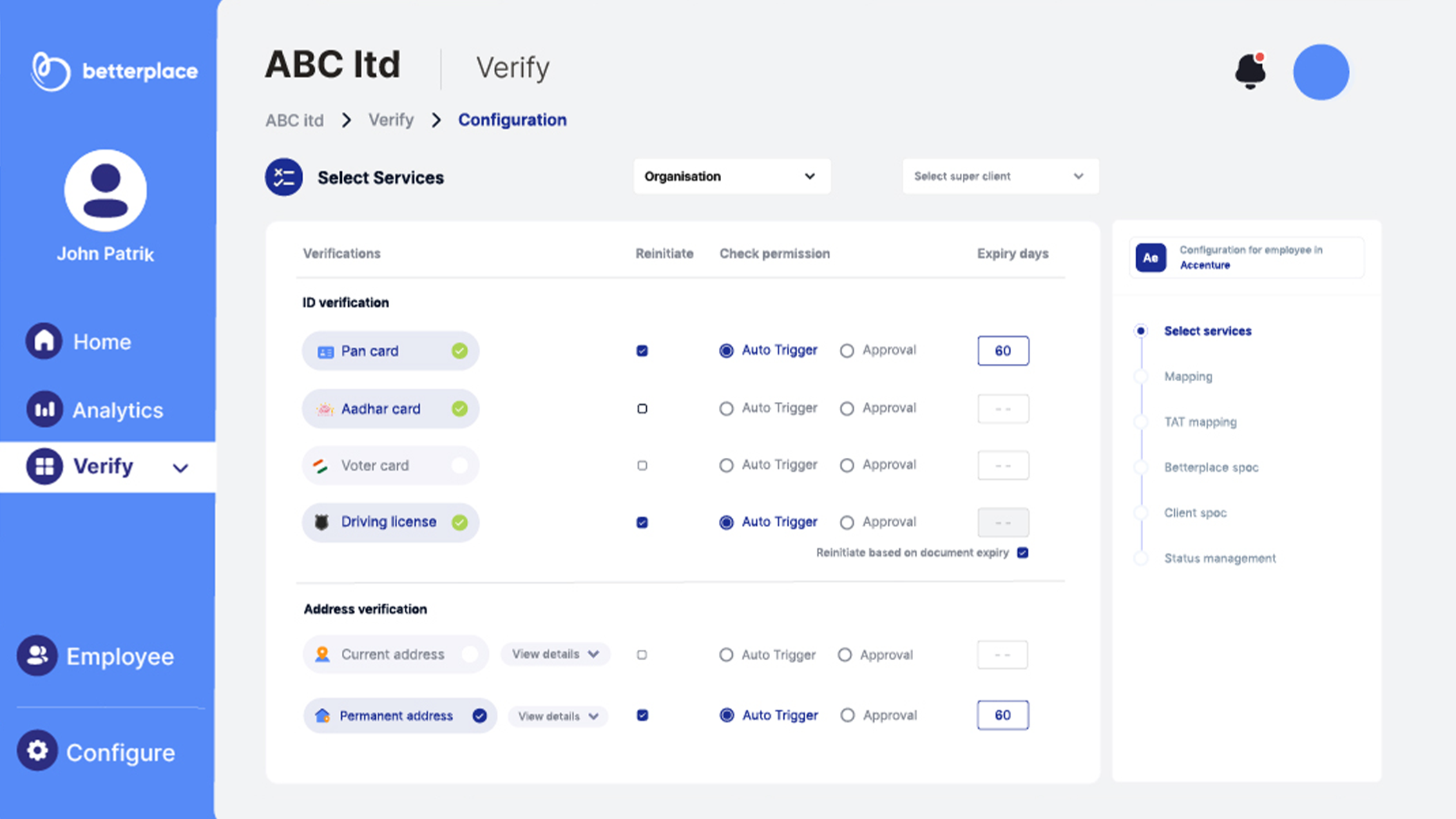
Task: Click the Select Services checklist icon
Action: pyautogui.click(x=284, y=177)
